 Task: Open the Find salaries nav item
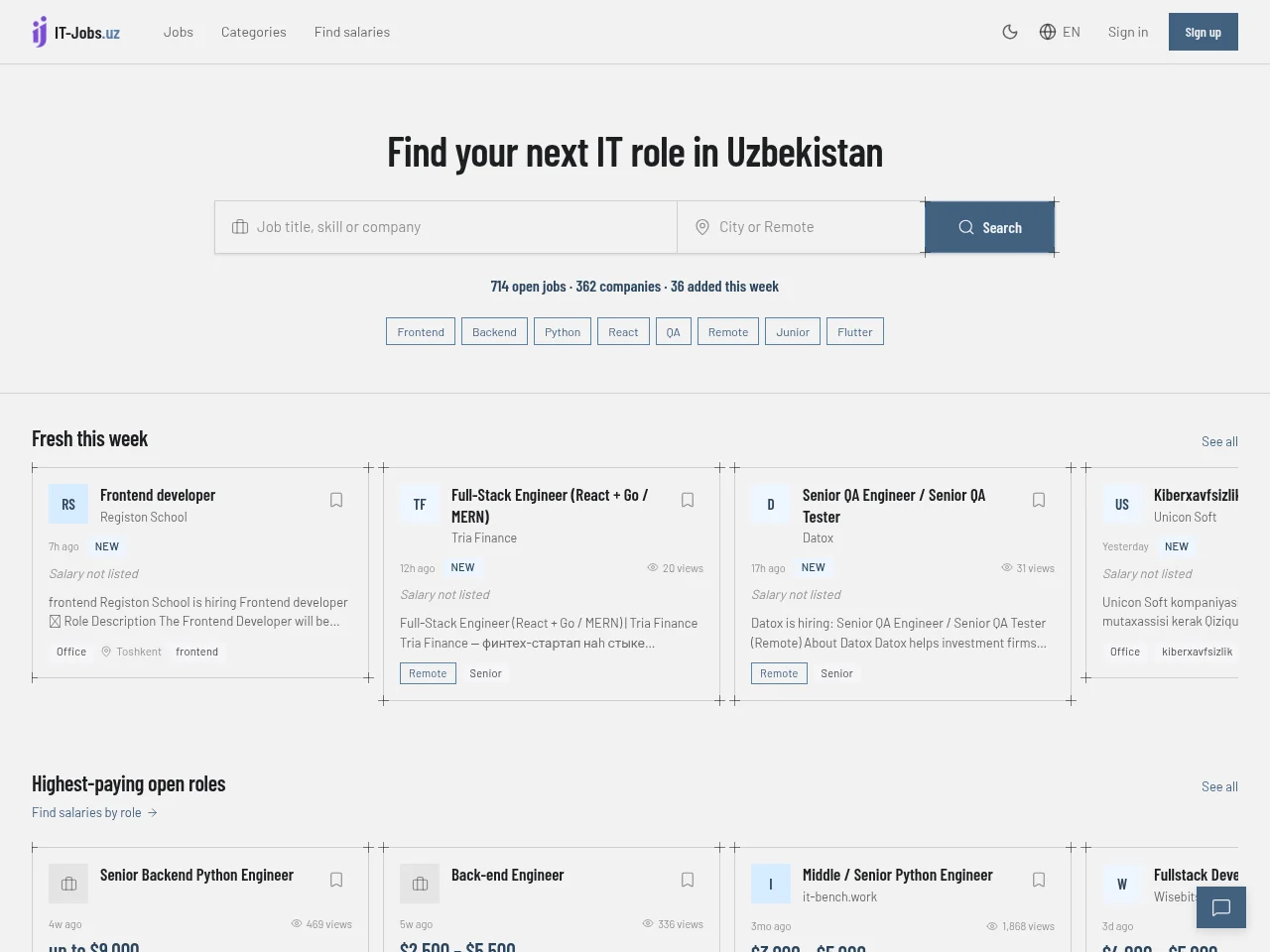tap(352, 32)
